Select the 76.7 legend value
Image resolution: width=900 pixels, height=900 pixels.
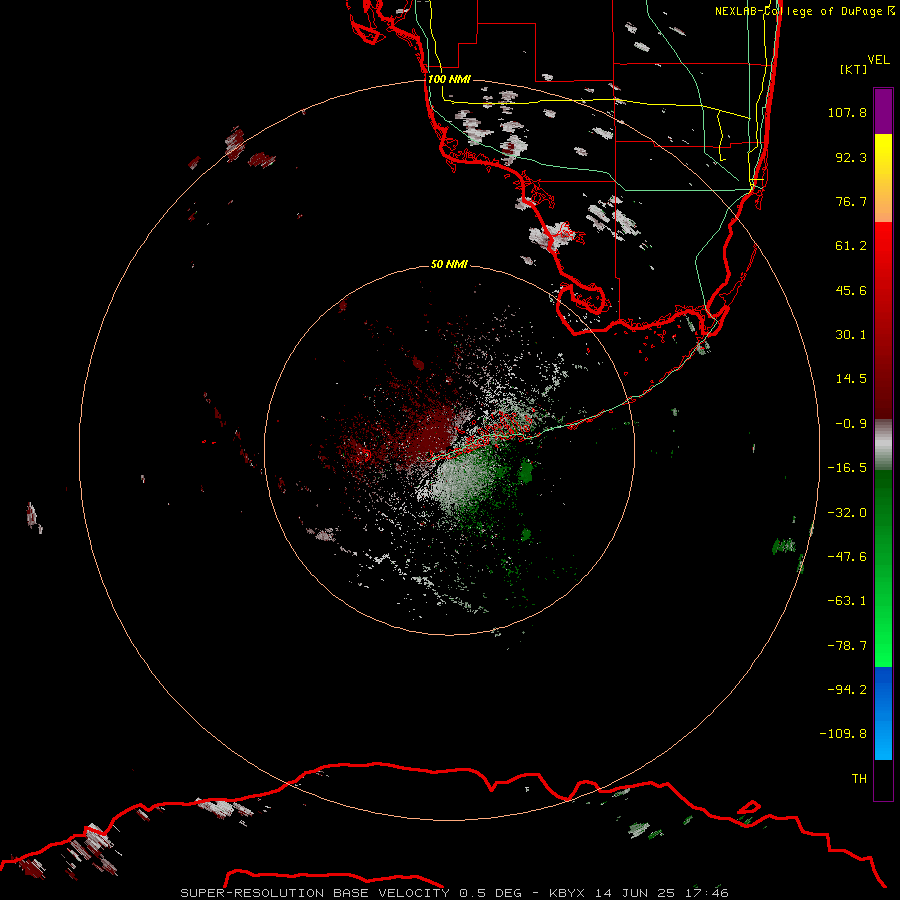pos(851,201)
